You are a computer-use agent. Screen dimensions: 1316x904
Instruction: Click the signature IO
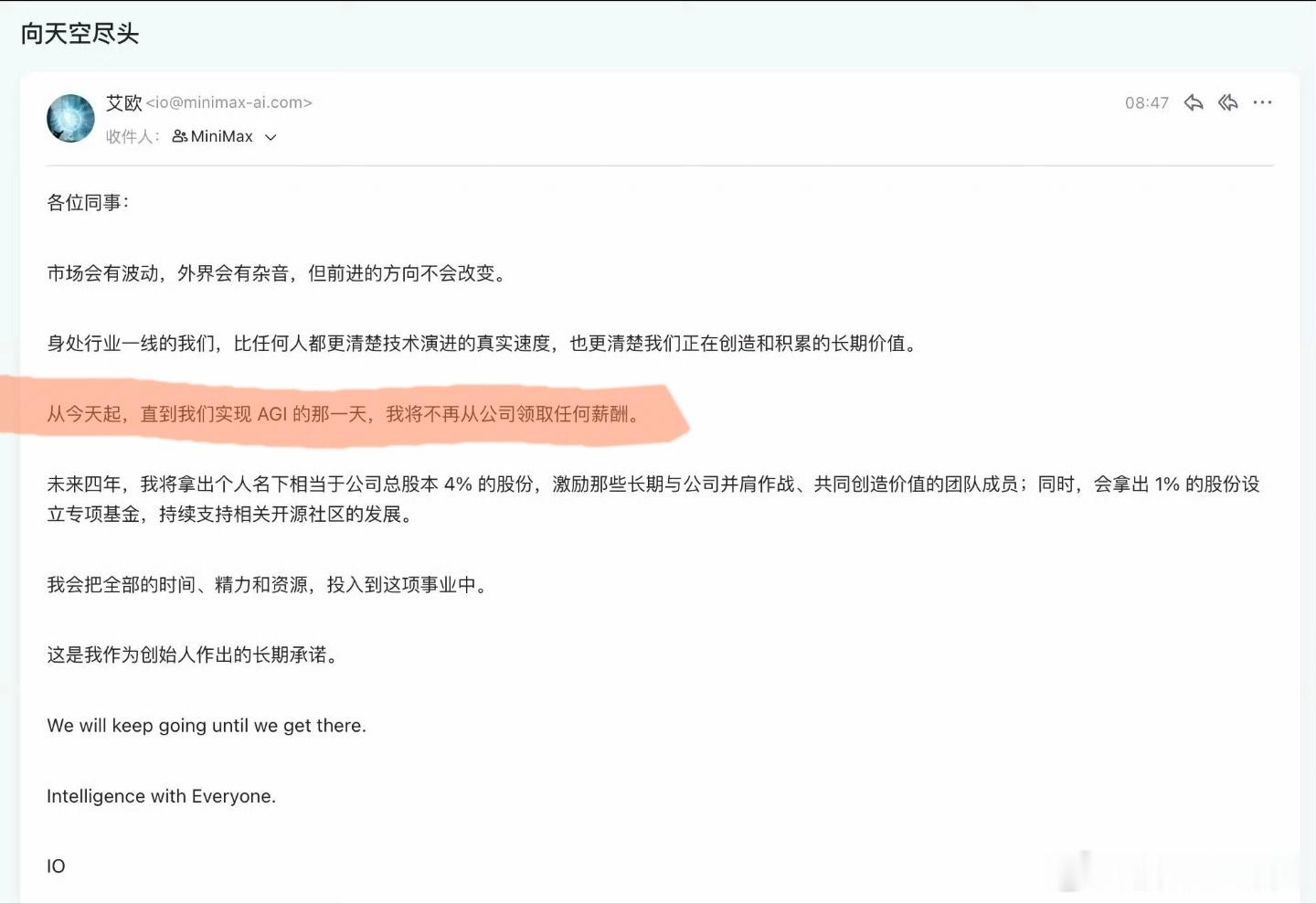[56, 867]
